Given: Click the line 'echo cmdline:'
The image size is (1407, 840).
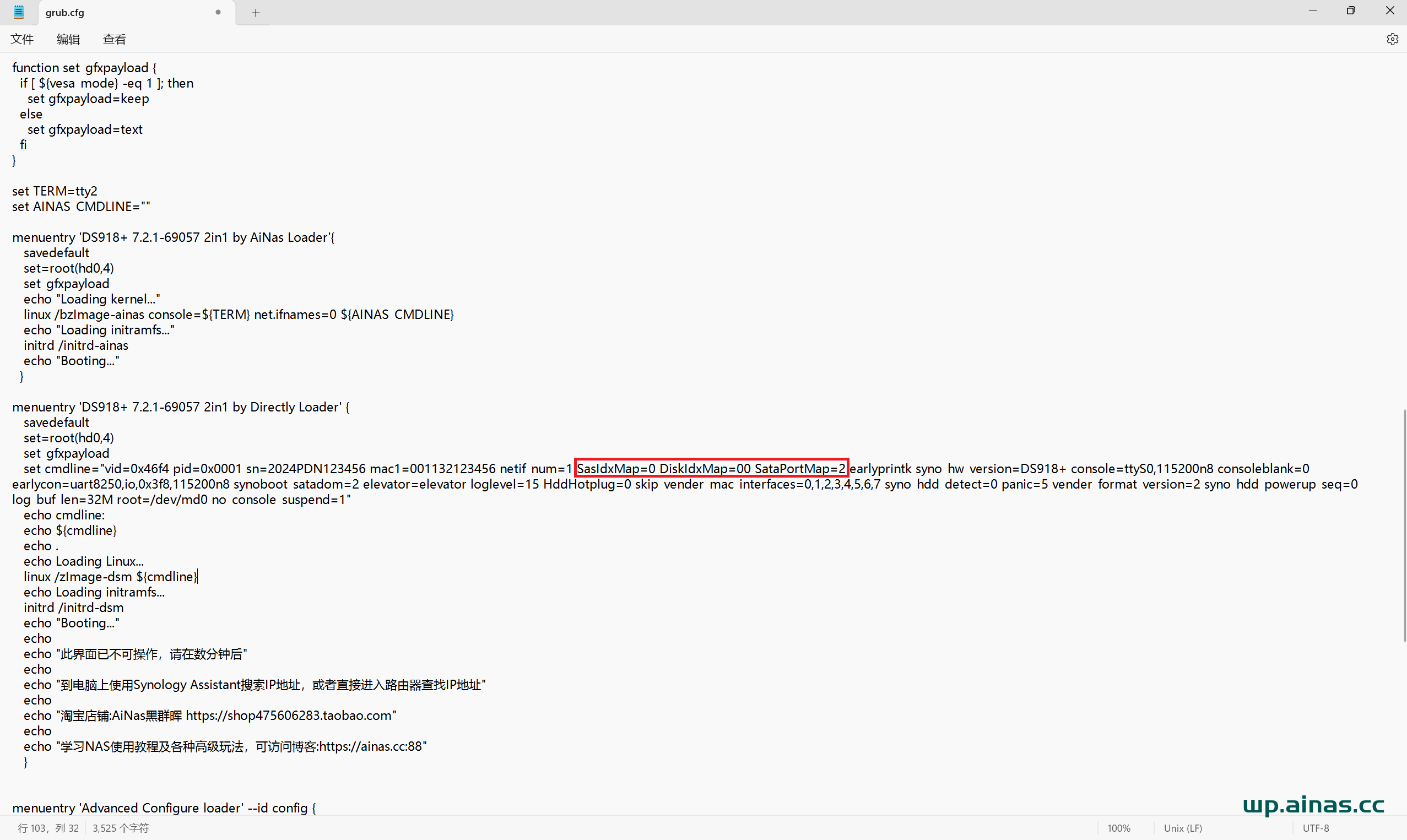Looking at the screenshot, I should point(64,515).
